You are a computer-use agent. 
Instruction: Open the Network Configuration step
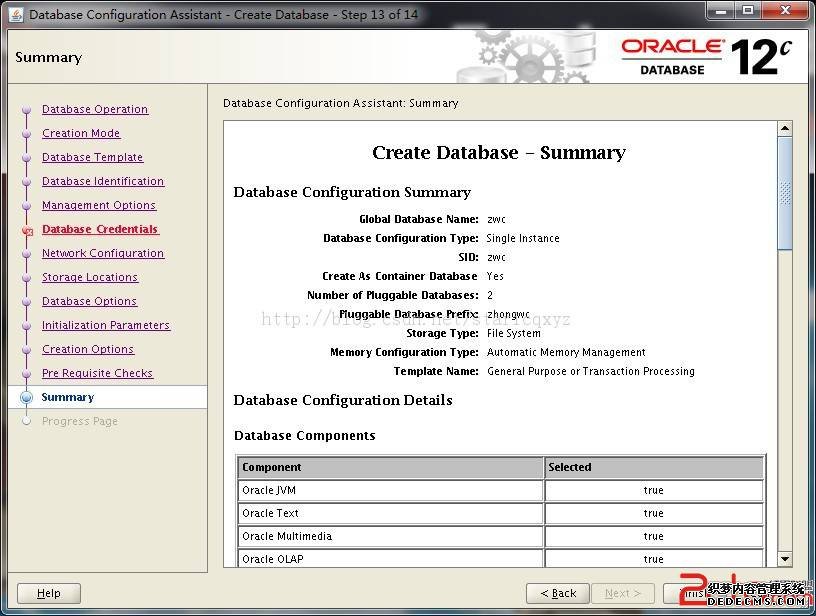tap(103, 254)
